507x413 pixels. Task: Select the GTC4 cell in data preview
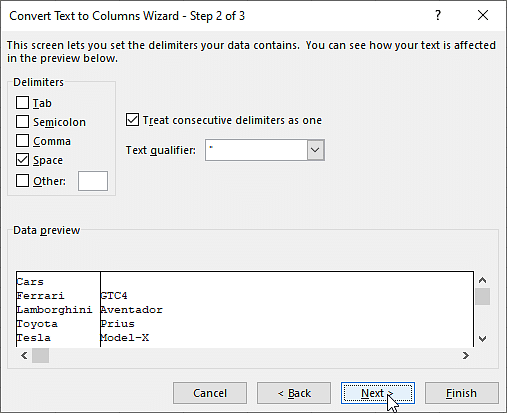[114, 296]
